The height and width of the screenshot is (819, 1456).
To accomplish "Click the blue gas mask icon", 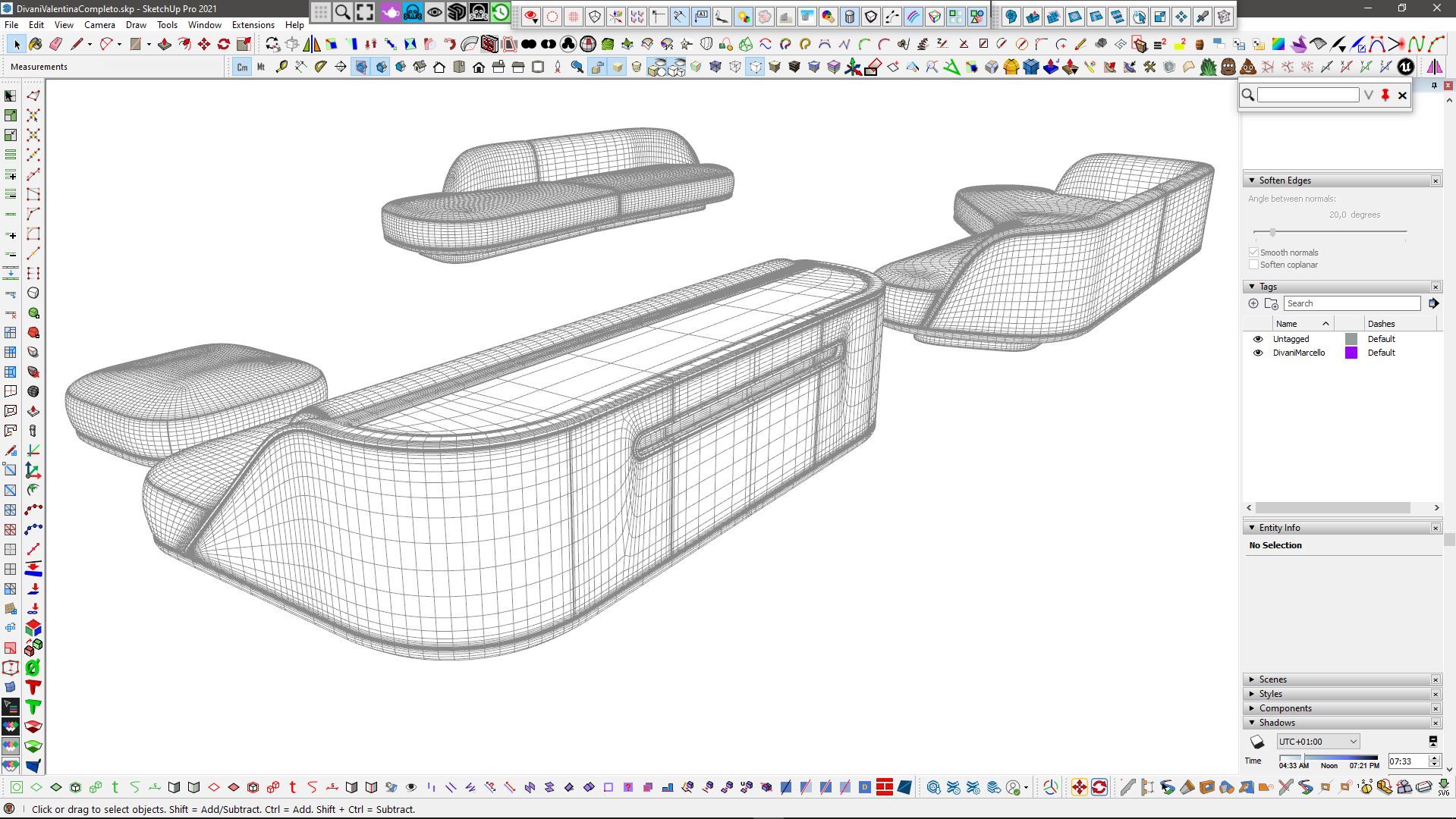I will 413,13.
